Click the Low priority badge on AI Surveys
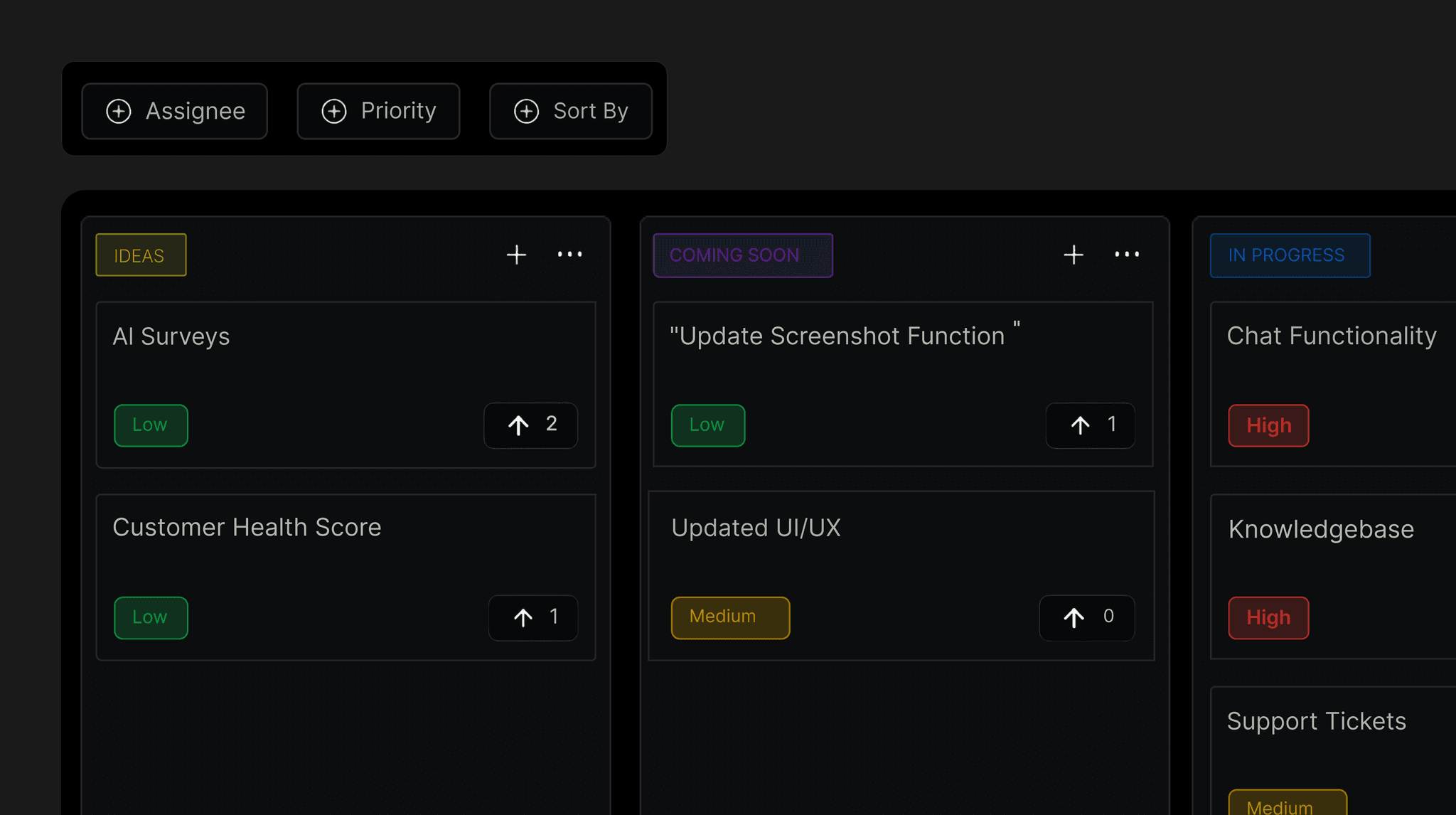Screen dimensions: 1456x815 coord(150,425)
